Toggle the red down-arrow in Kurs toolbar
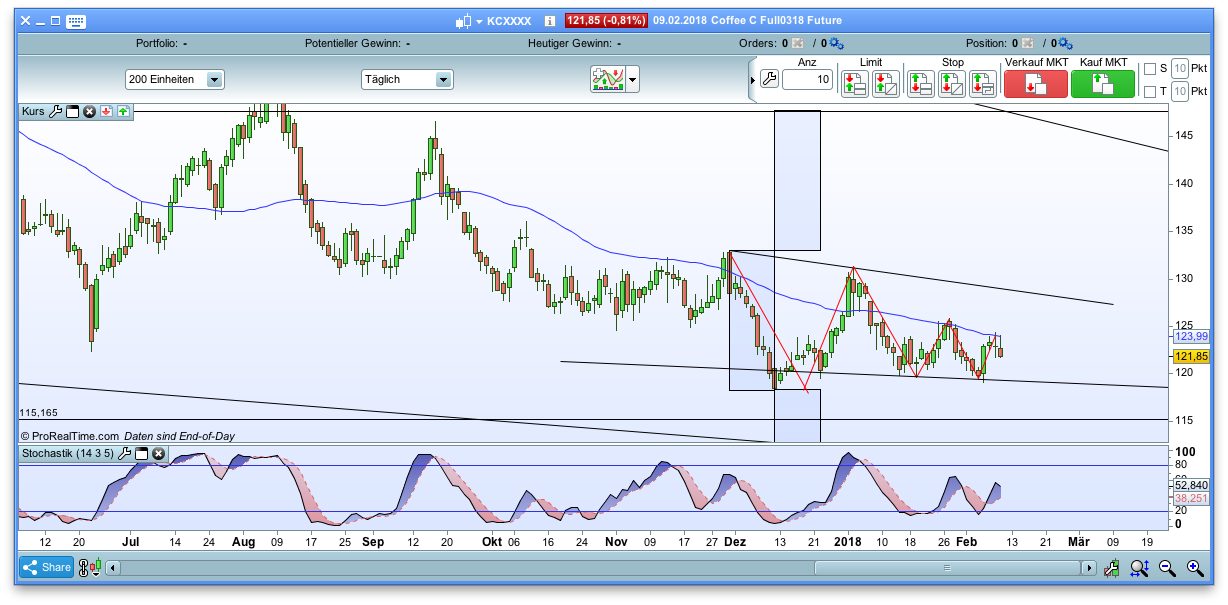The image size is (1228, 605). (x=106, y=111)
